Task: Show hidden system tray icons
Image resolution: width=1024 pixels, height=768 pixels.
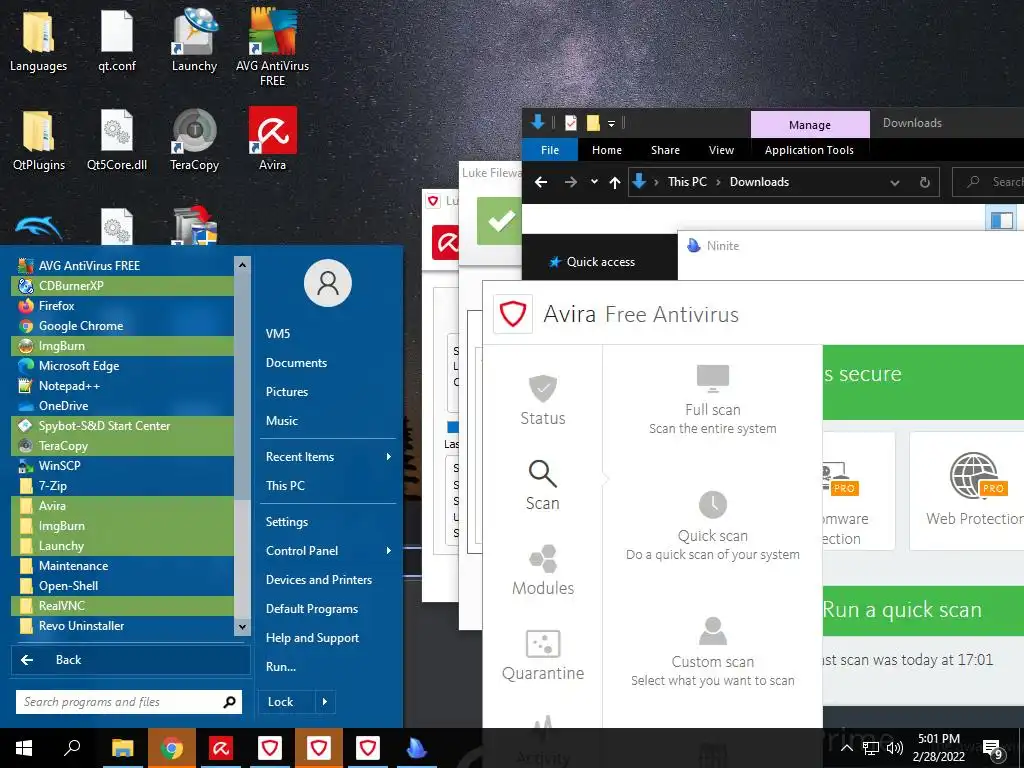Action: 846,748
